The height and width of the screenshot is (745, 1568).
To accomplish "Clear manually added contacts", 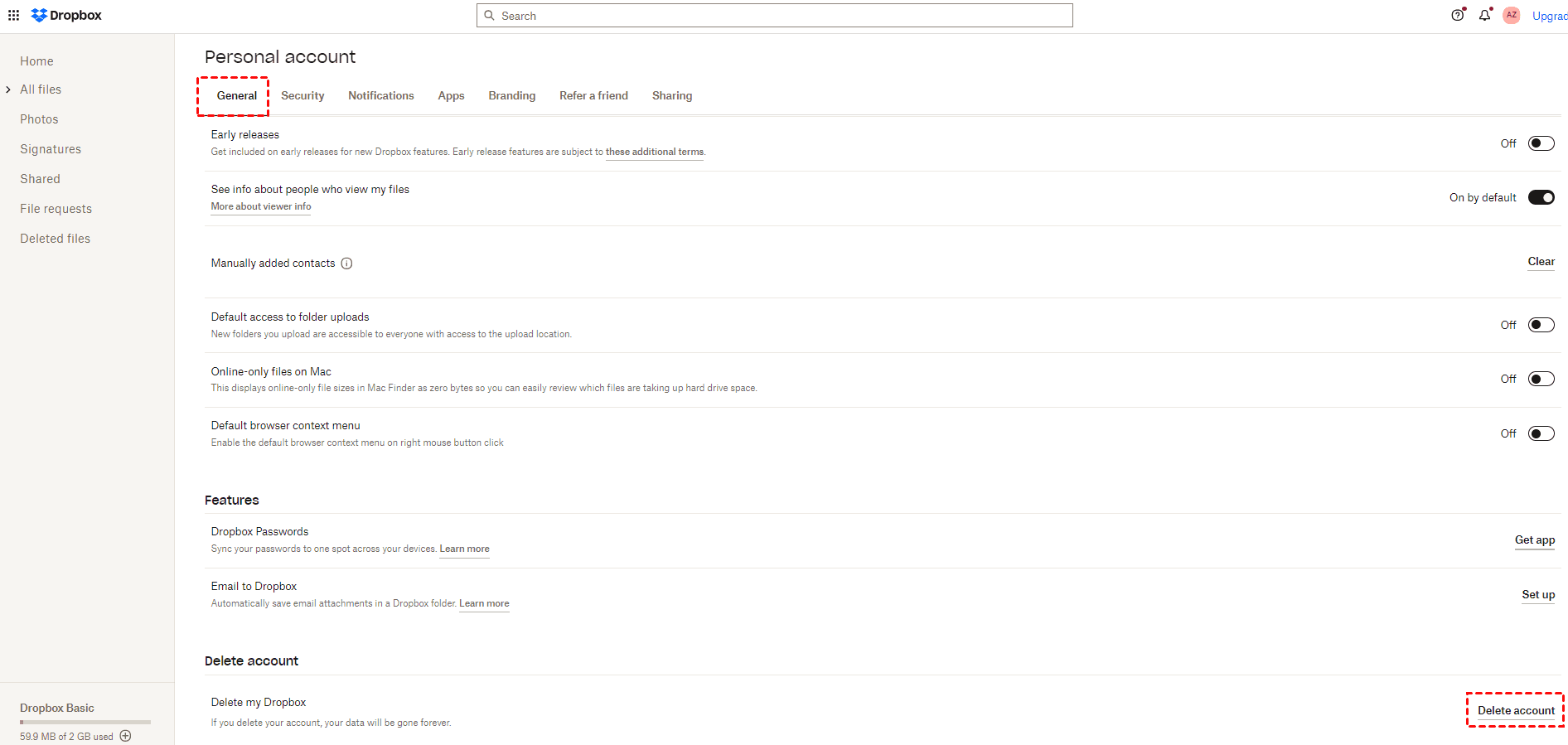I will coord(1541,262).
